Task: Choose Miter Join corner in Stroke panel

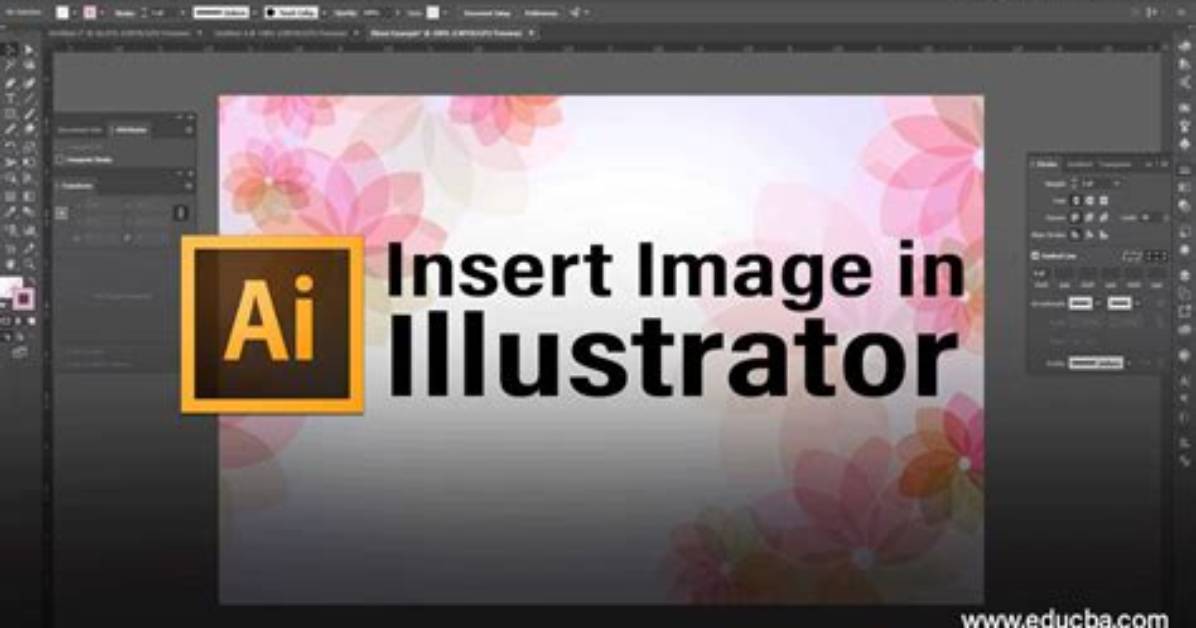Action: point(1076,217)
